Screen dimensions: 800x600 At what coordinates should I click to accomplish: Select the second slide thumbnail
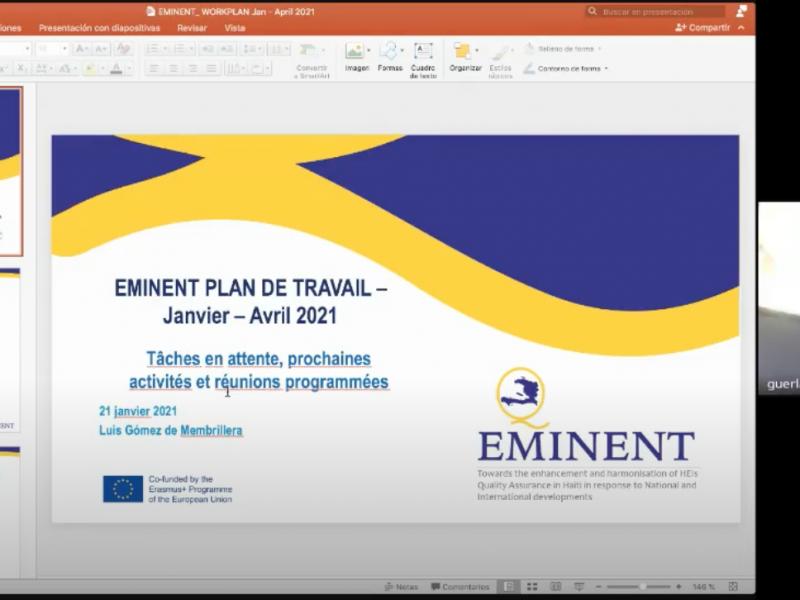[x=10, y=349]
